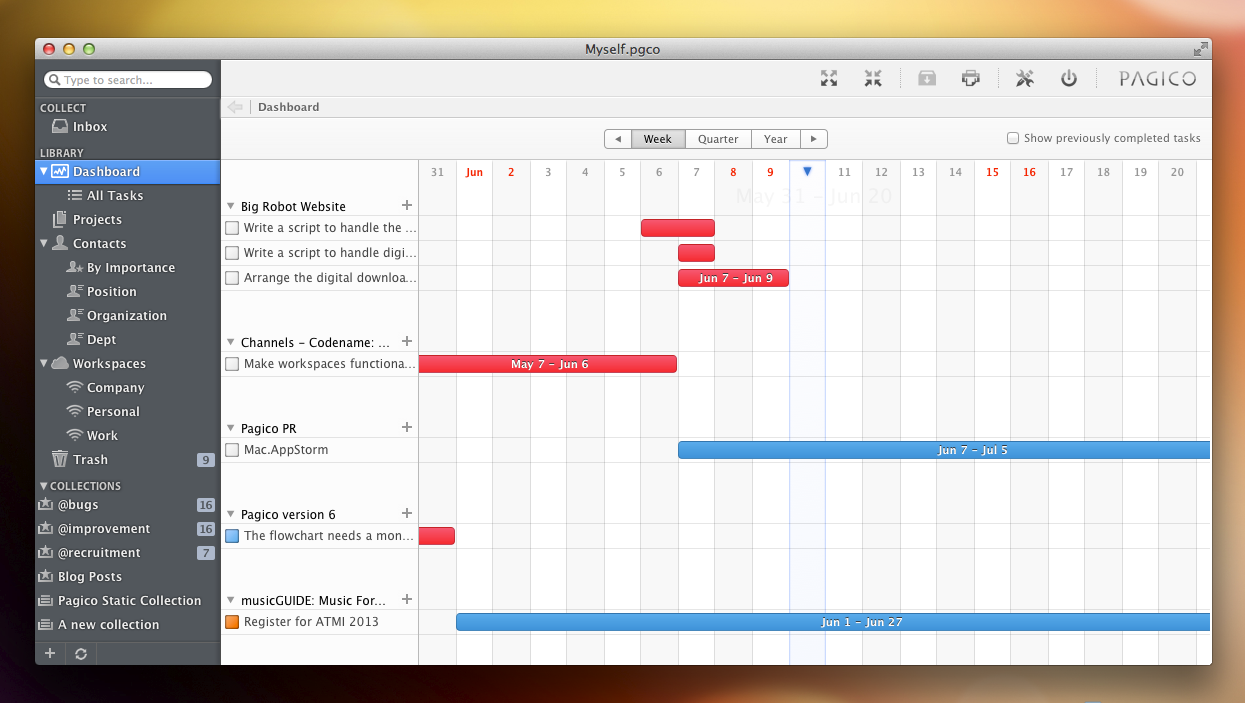Image resolution: width=1245 pixels, height=703 pixels.
Task: Add task to Pagico PR with plus
Action: point(407,427)
